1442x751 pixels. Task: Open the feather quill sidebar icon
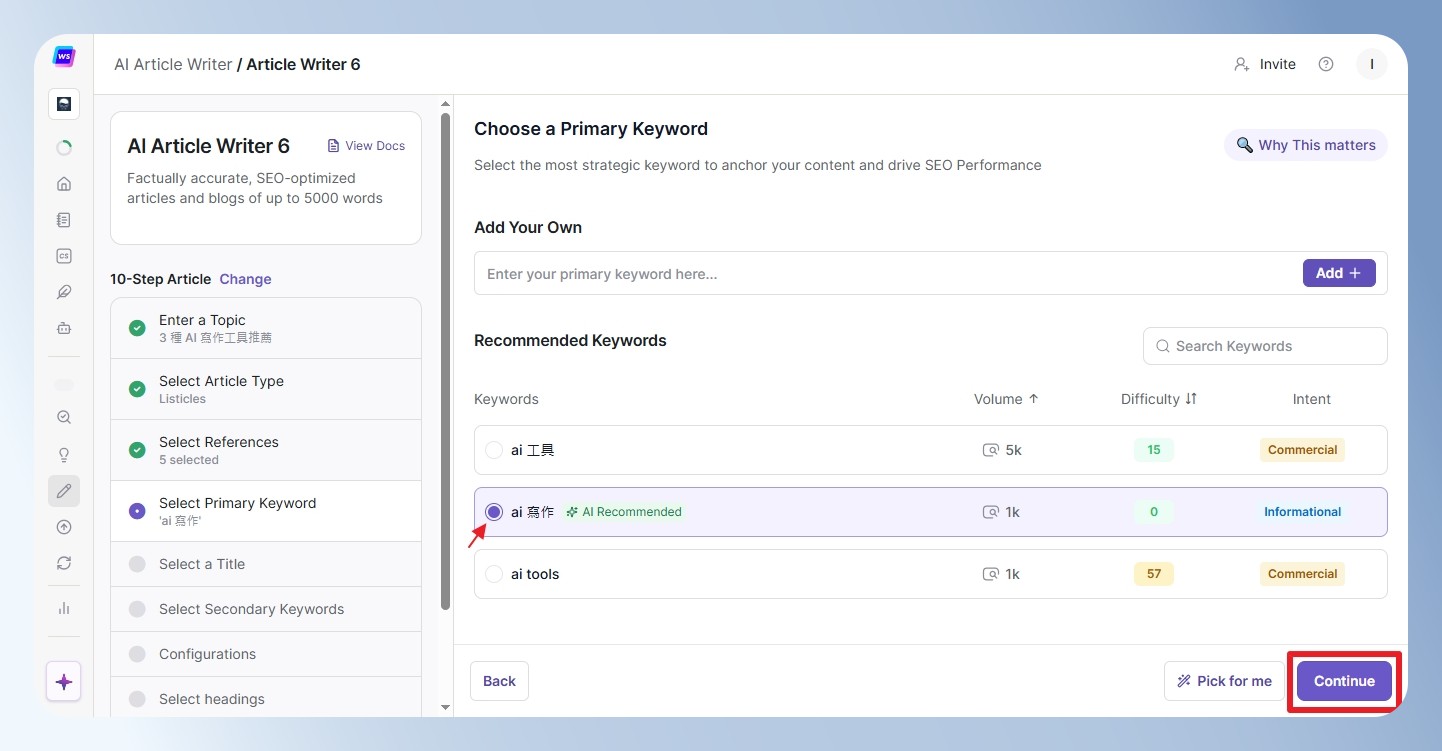64,292
